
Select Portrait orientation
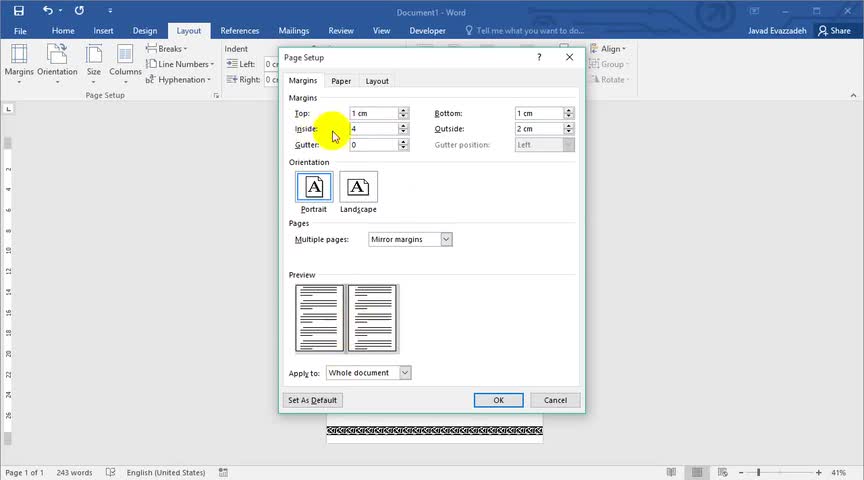pyautogui.click(x=314, y=192)
